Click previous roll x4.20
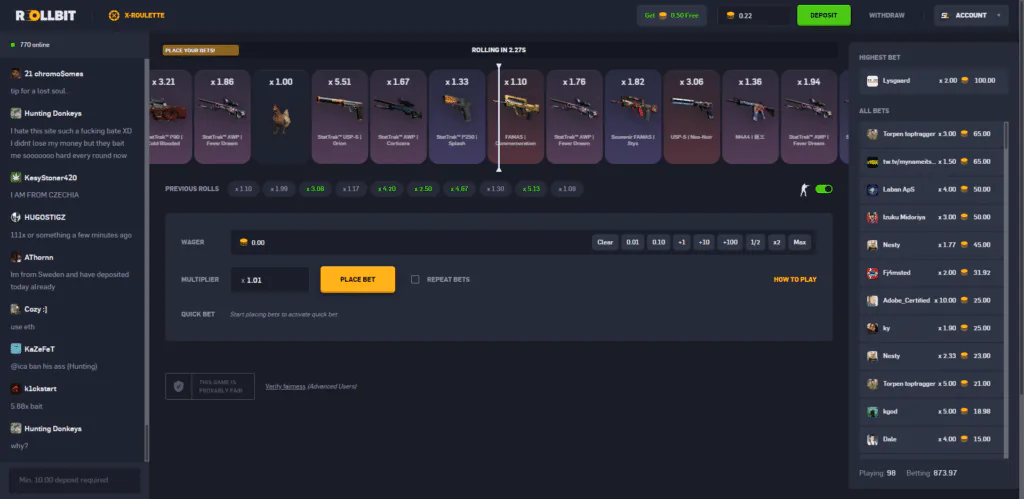Image resolution: width=1024 pixels, height=499 pixels. 387,189
